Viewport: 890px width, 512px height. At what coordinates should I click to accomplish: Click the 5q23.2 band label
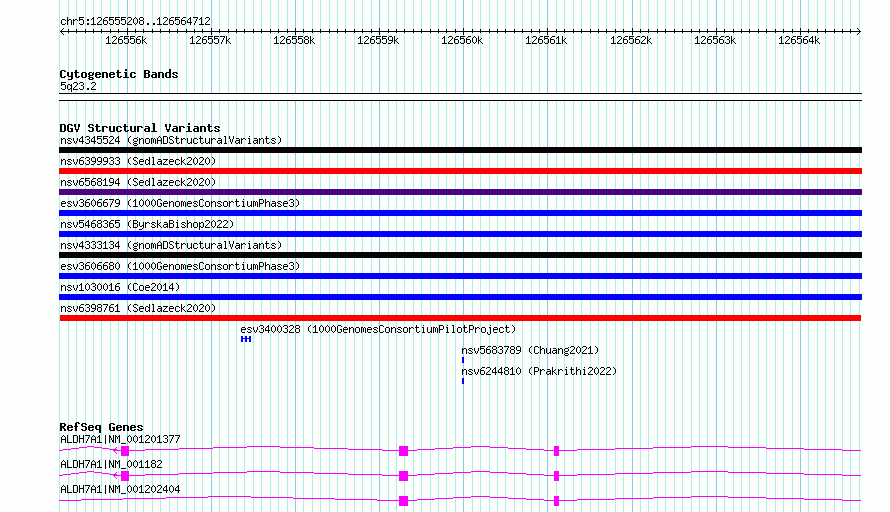pyautogui.click(x=78, y=87)
